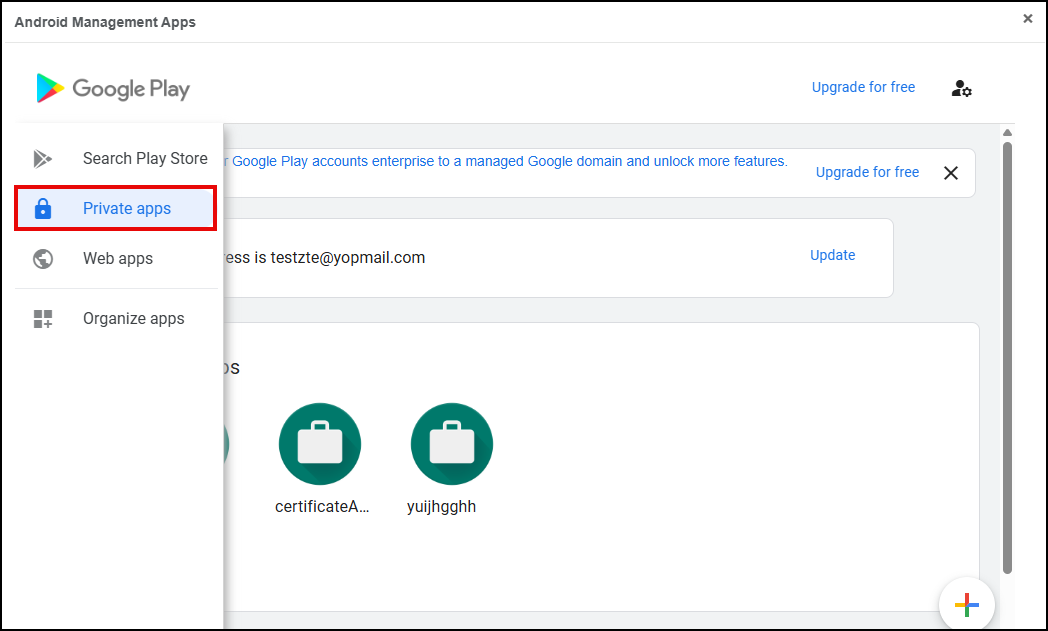The image size is (1048, 631).
Task: Click the scrollbar up arrow
Action: pyautogui.click(x=1007, y=133)
